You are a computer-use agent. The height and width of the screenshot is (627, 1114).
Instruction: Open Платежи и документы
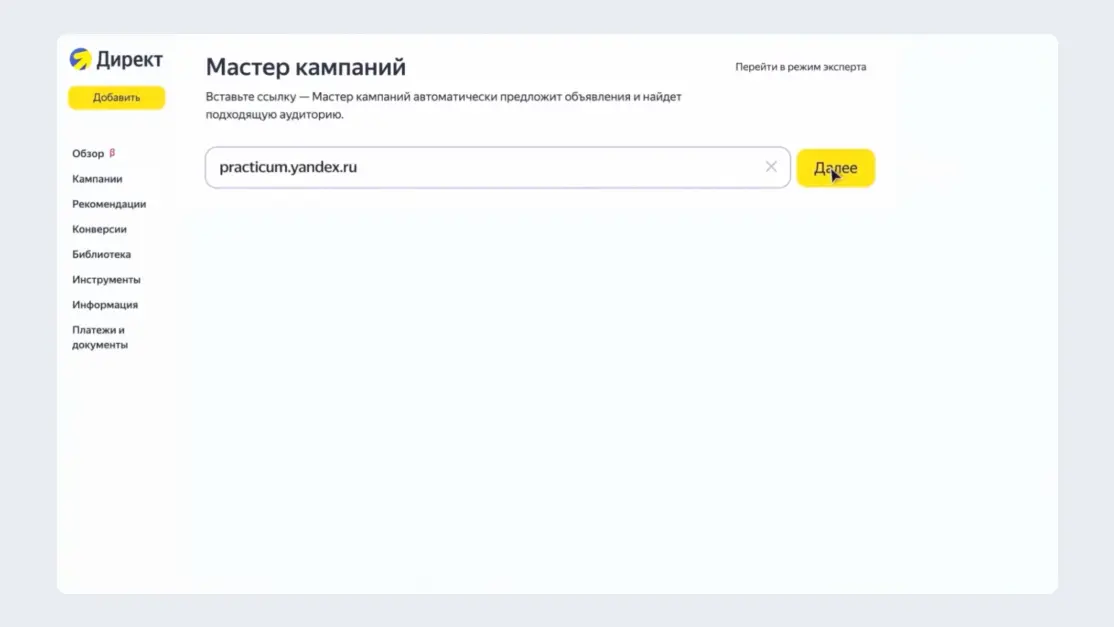[x=100, y=337]
